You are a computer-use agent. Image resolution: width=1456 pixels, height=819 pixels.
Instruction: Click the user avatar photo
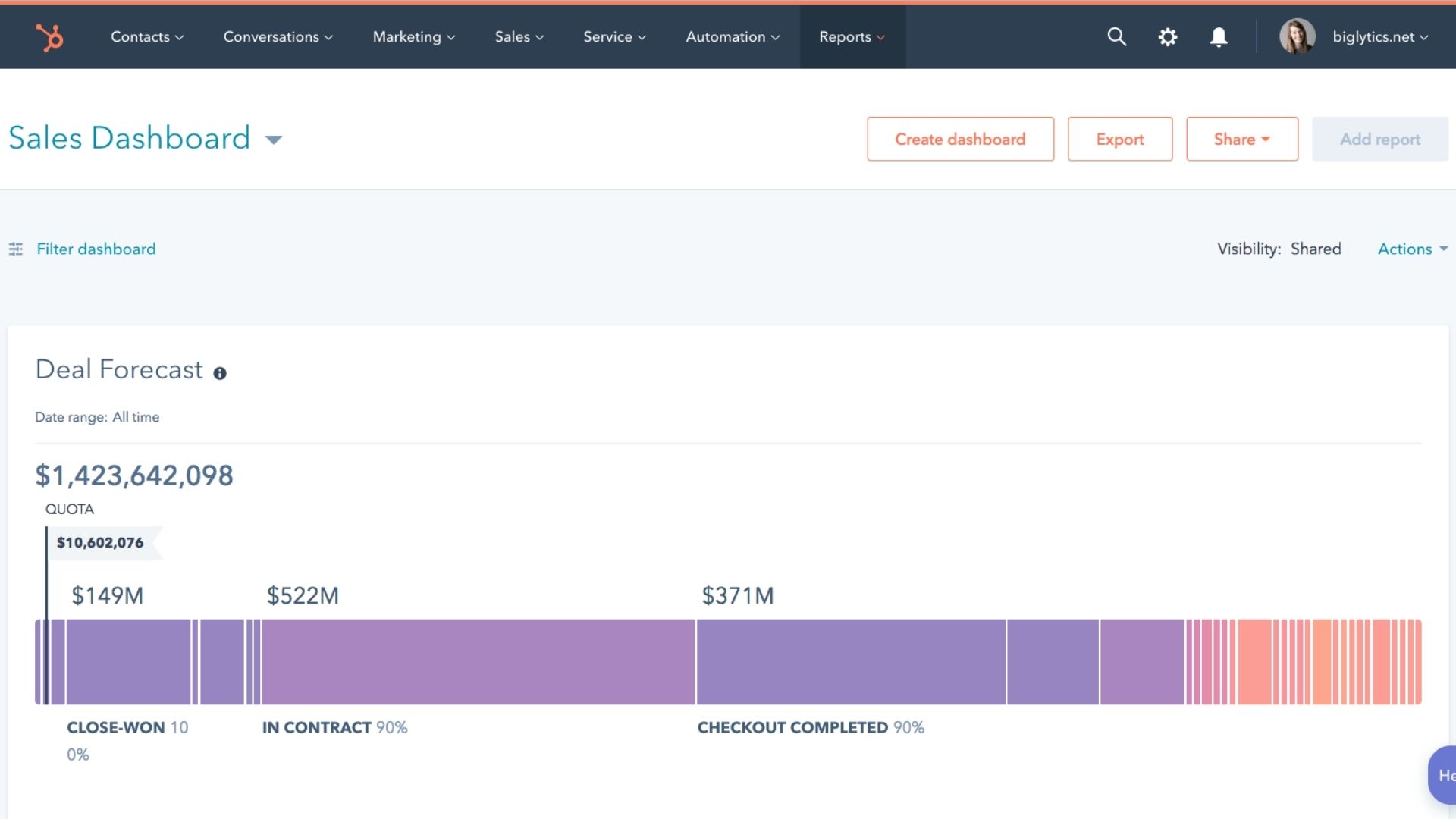click(1298, 36)
